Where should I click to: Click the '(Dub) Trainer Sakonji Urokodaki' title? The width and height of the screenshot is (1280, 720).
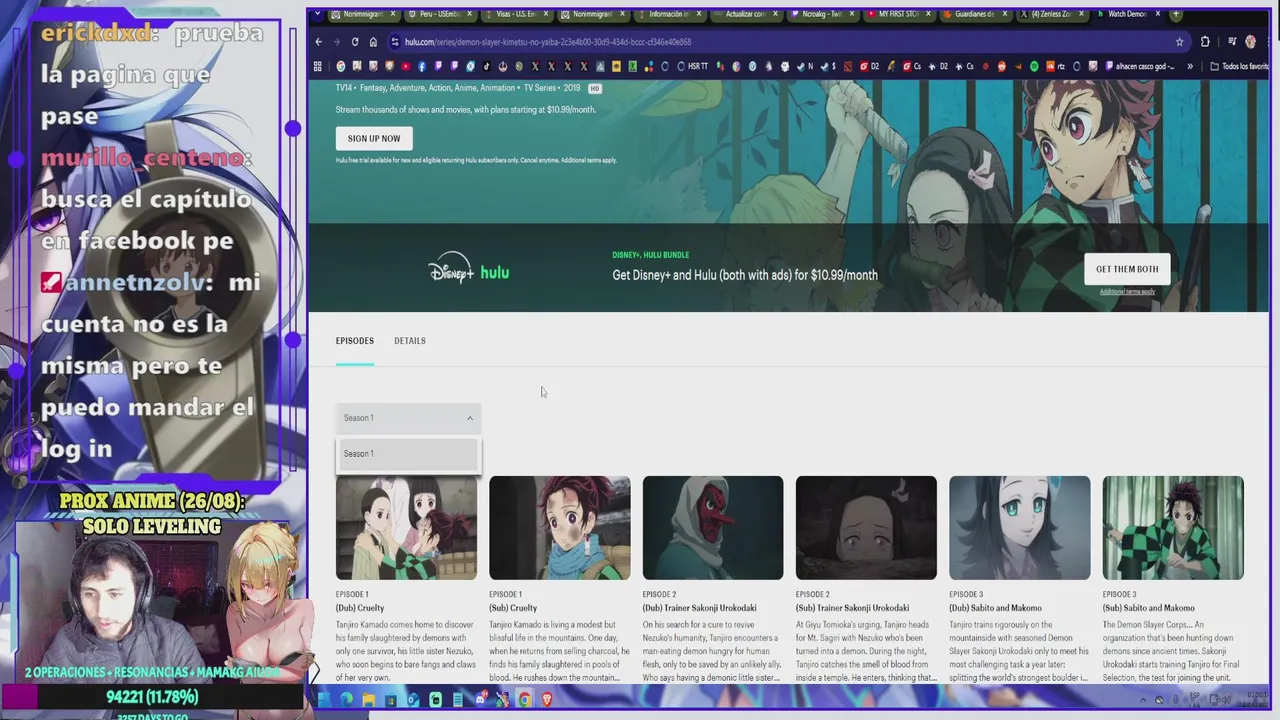click(x=700, y=608)
